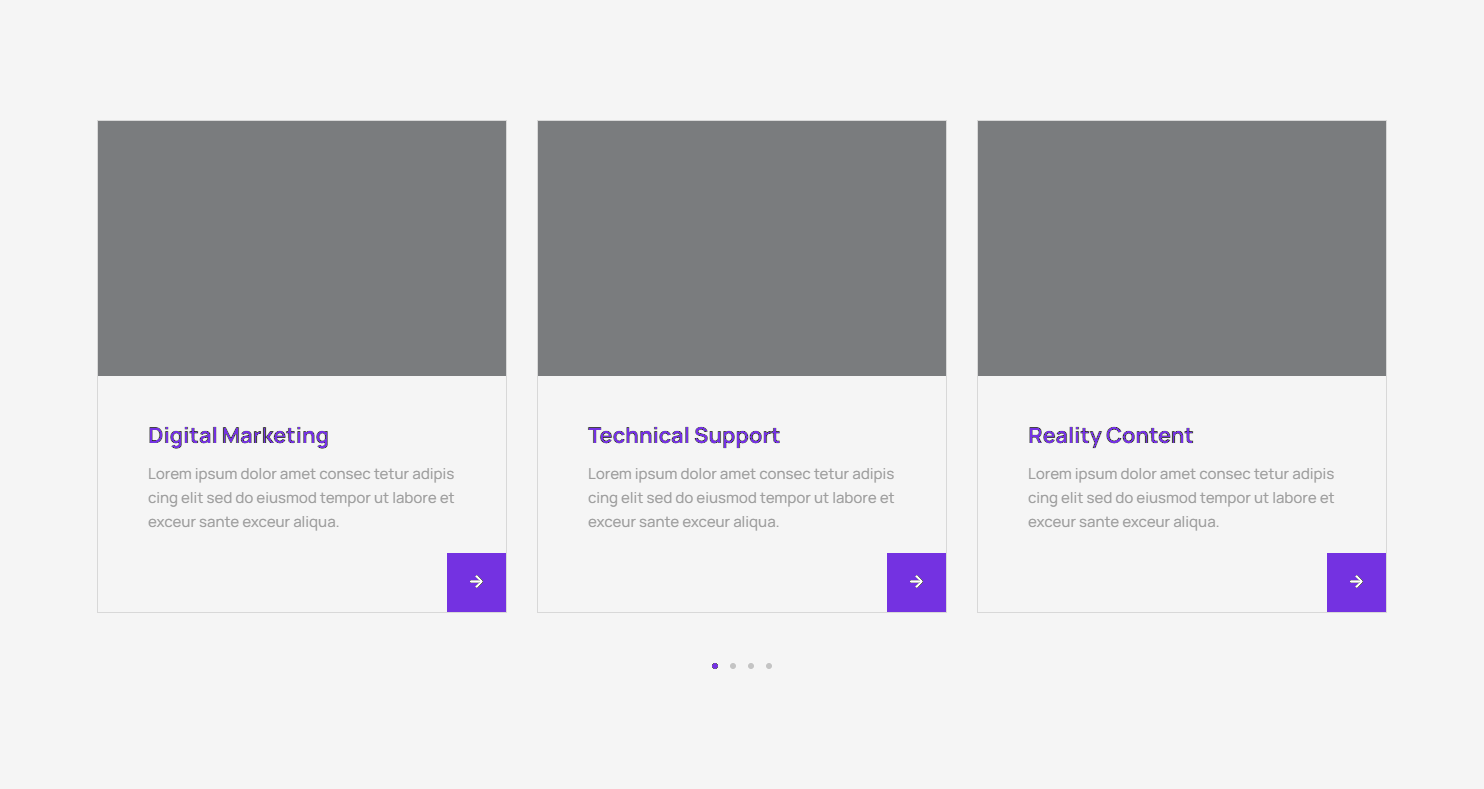The width and height of the screenshot is (1484, 789).
Task: Click the description text under Digital Marketing
Action: point(301,498)
